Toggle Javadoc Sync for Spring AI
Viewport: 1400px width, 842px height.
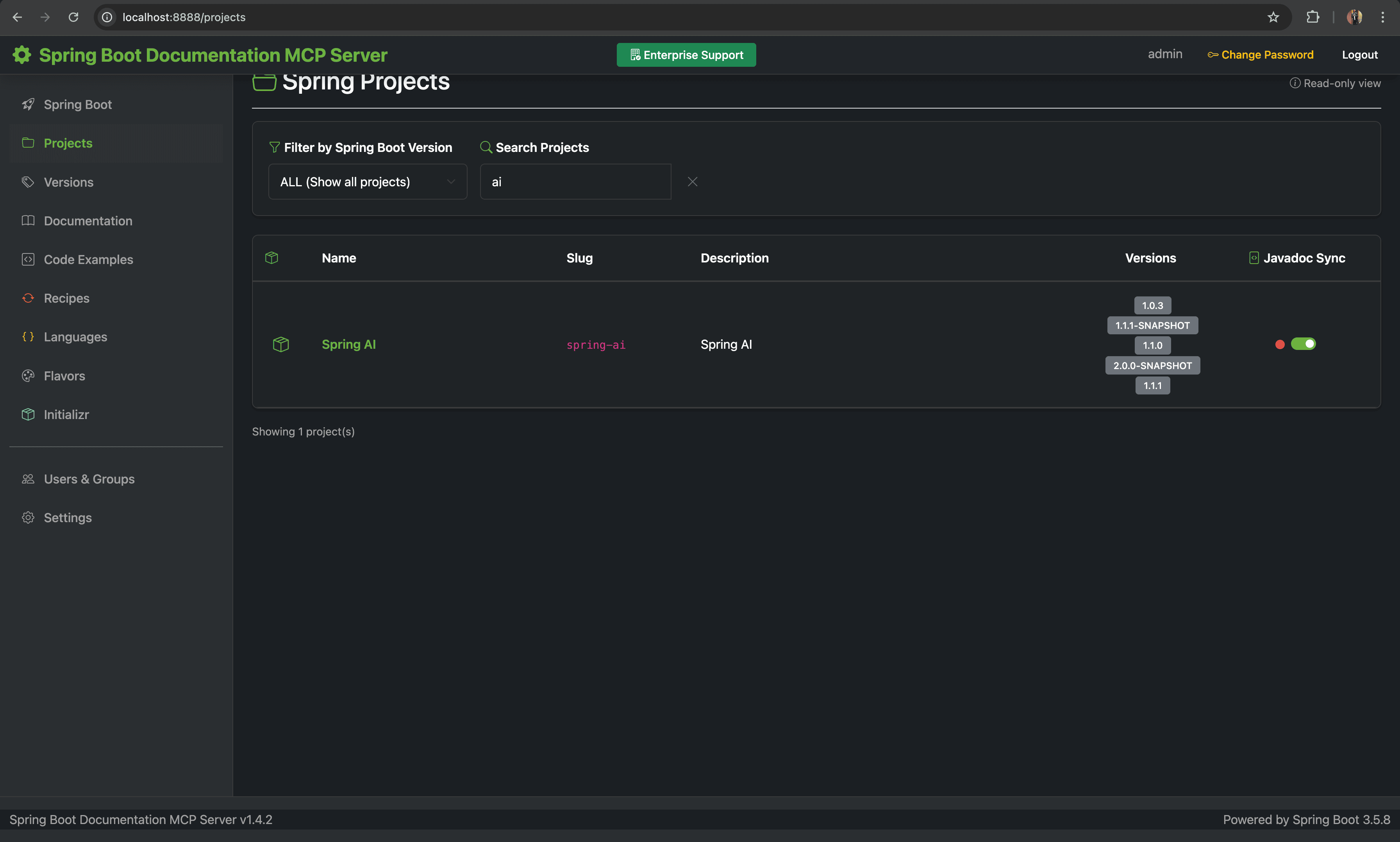[x=1303, y=344]
